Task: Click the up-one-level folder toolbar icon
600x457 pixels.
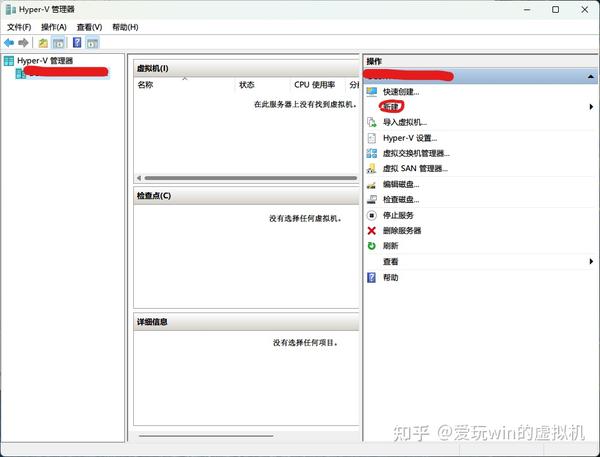Action: [43, 43]
